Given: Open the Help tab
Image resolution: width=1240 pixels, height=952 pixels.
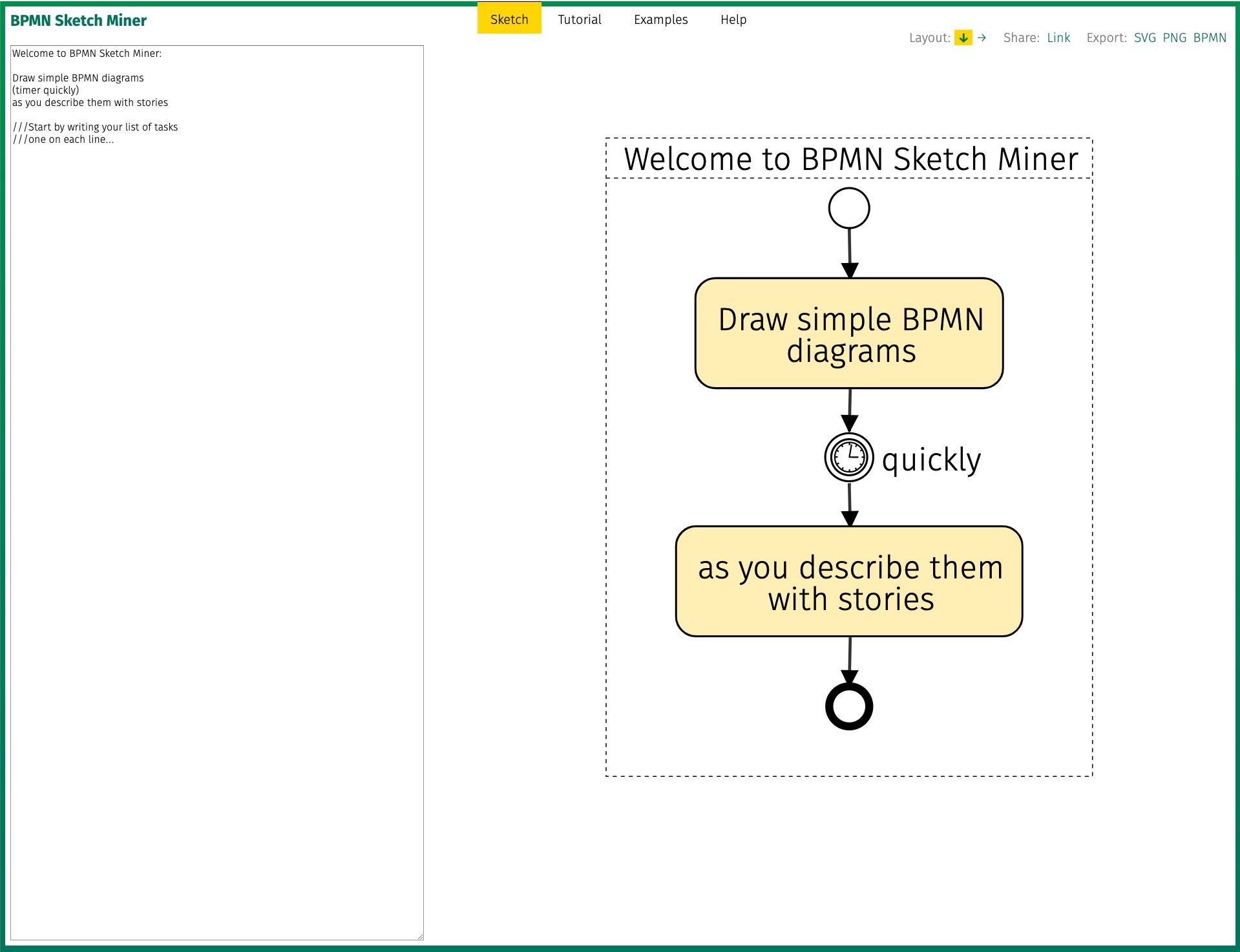Looking at the screenshot, I should (733, 19).
